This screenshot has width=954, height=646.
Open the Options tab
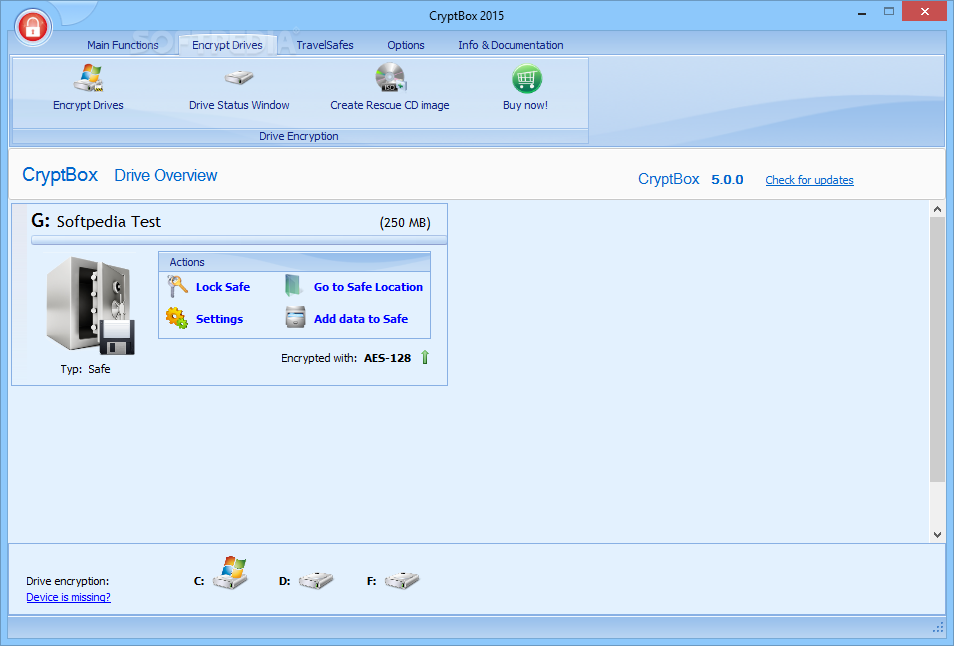[x=406, y=45]
